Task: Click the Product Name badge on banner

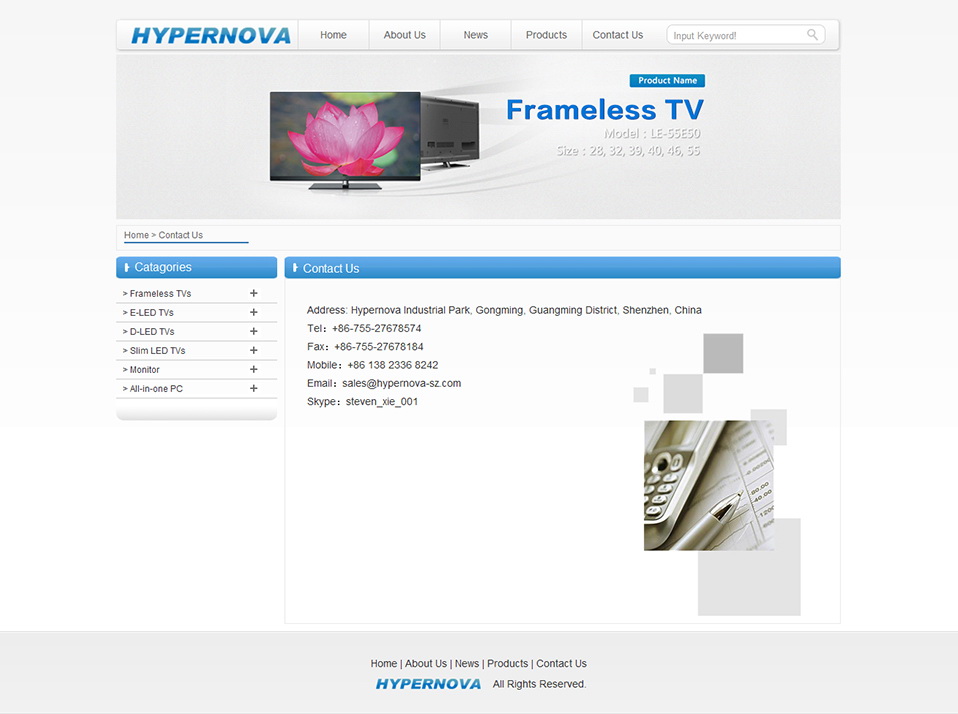Action: pyautogui.click(x=667, y=81)
